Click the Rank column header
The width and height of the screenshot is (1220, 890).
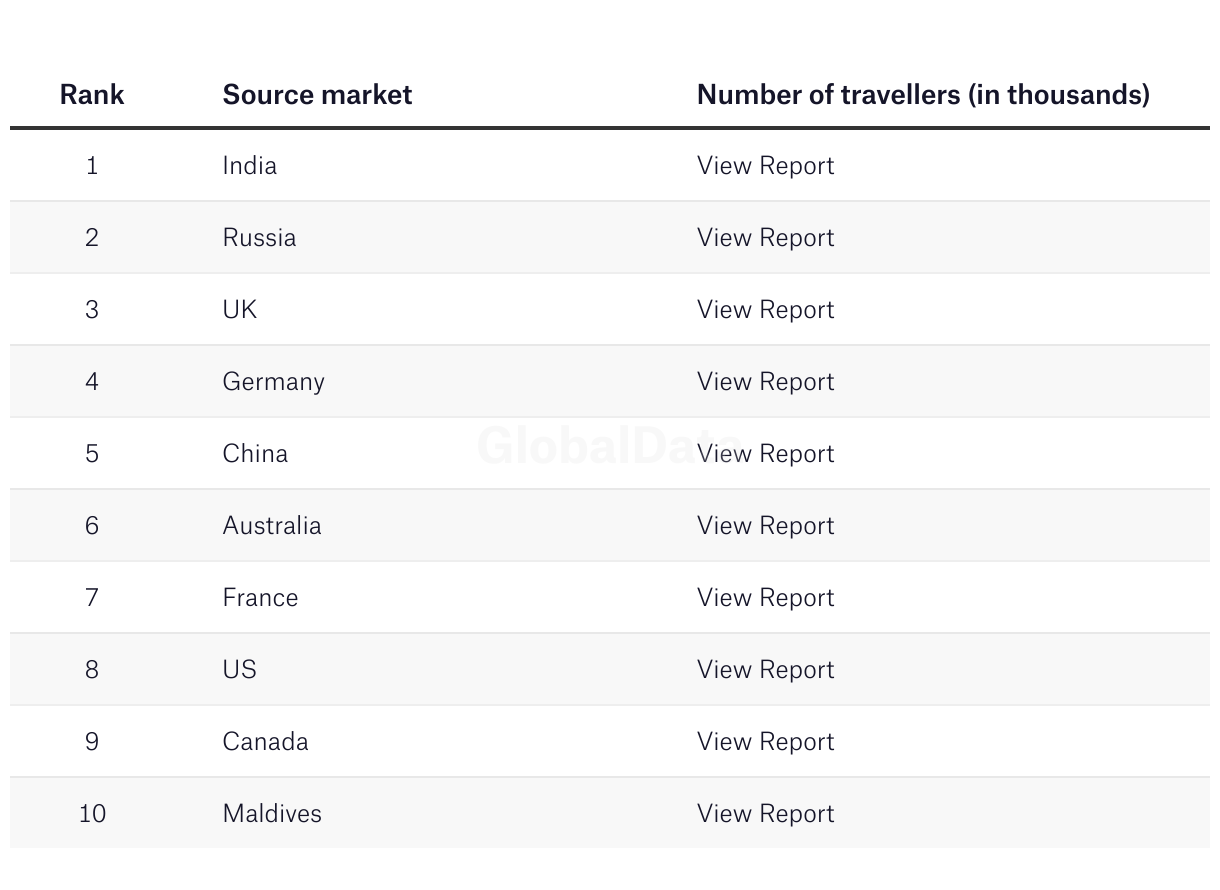(92, 94)
